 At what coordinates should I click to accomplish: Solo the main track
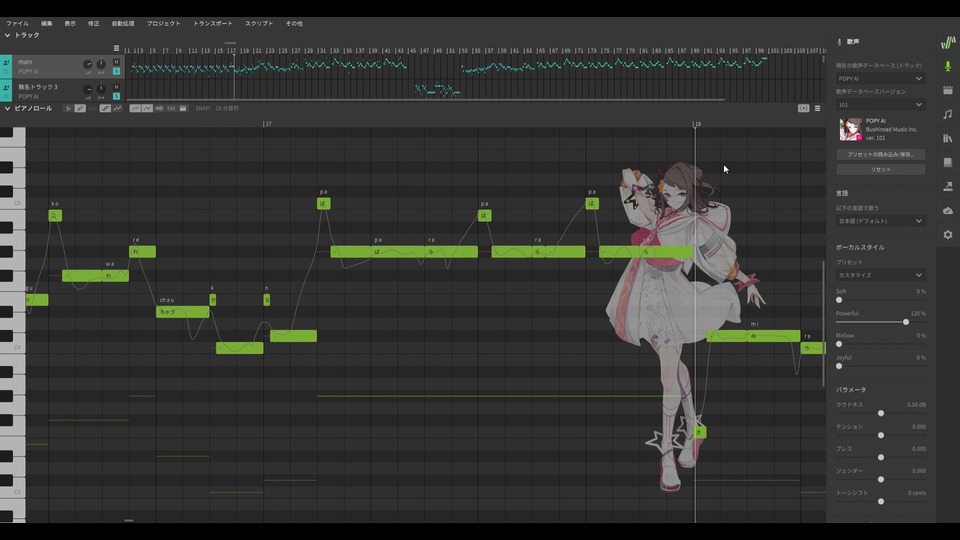(x=116, y=71)
